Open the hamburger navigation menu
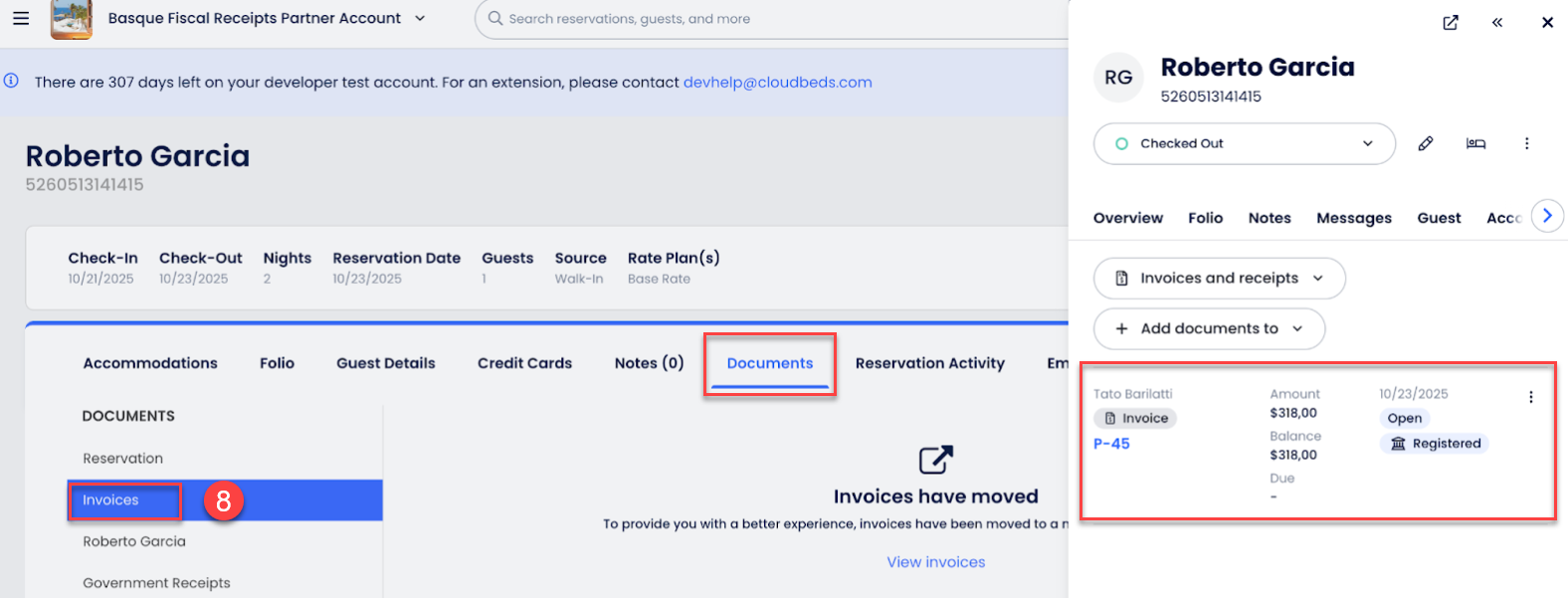Screen dimensions: 1568x598 21,18
